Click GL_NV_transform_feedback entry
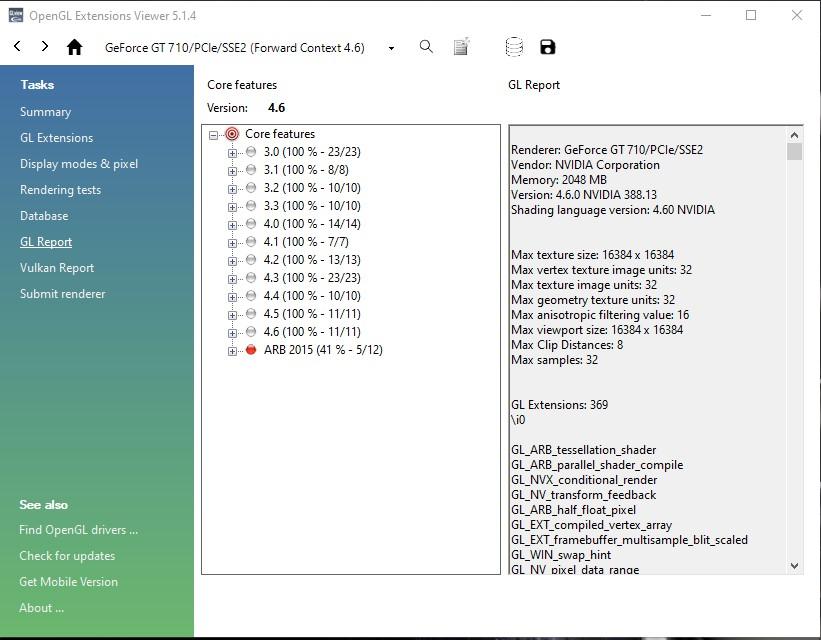 pos(583,495)
